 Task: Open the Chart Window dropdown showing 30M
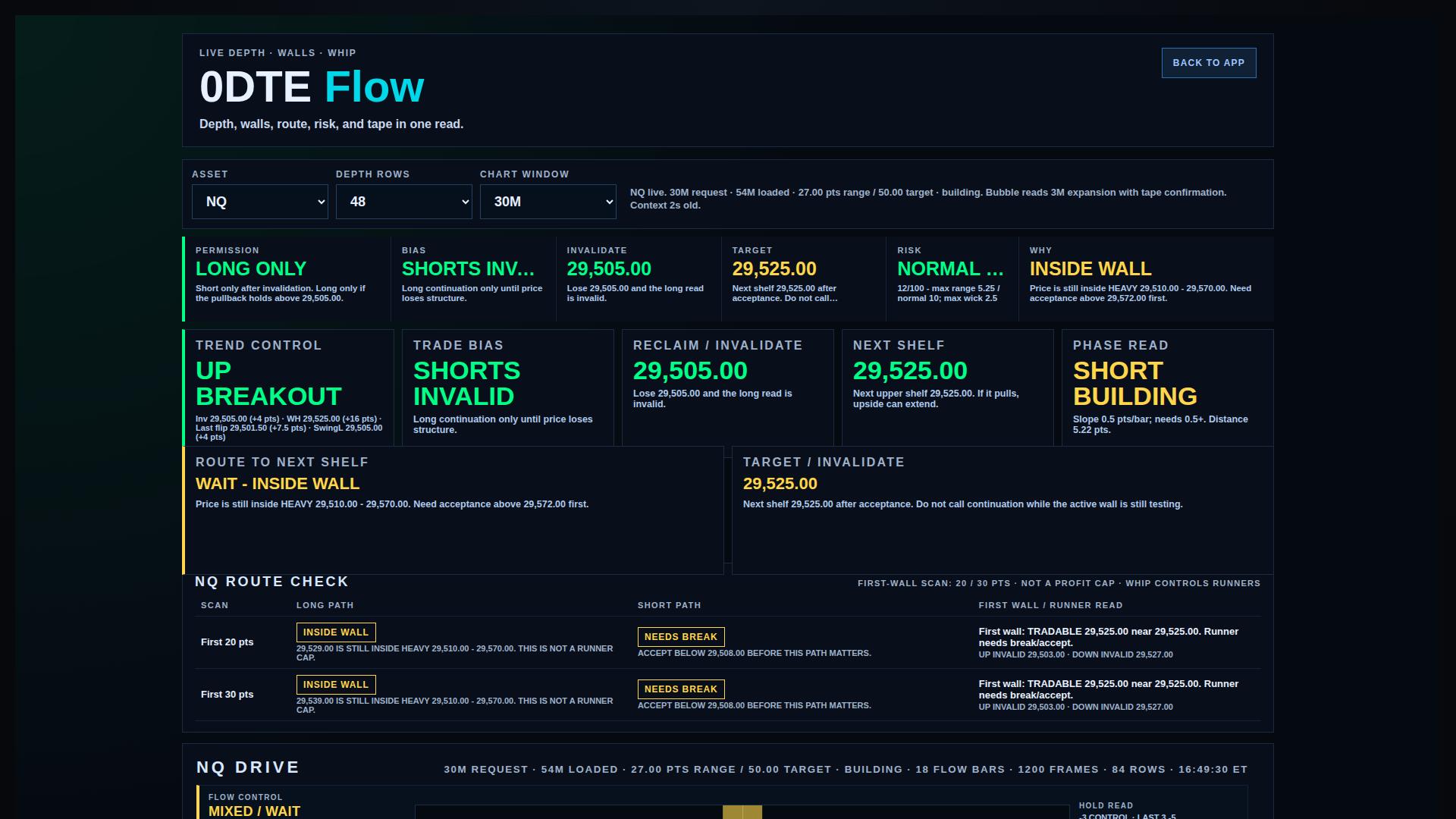coord(548,202)
